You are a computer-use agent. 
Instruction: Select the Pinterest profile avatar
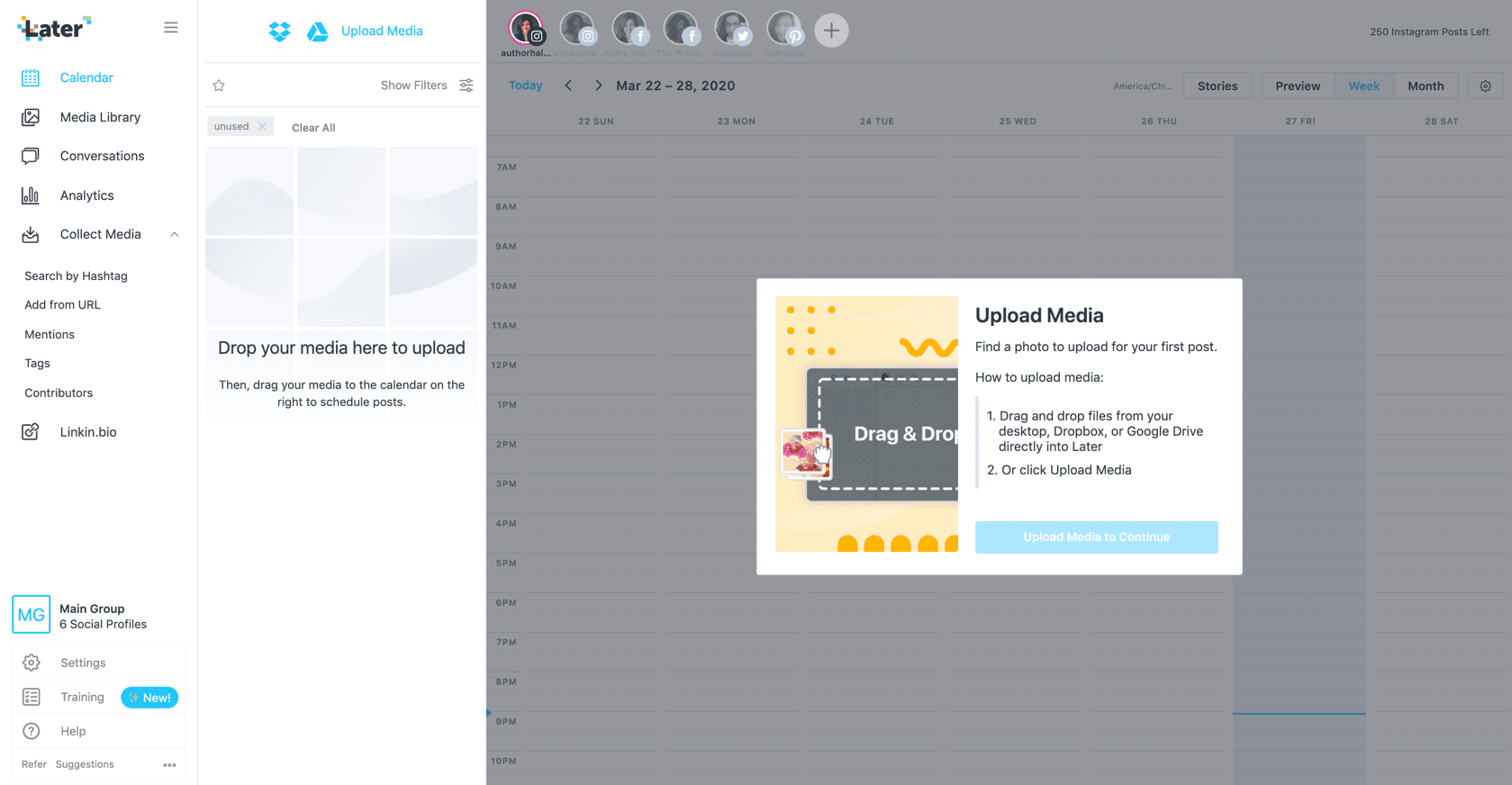[x=784, y=29]
